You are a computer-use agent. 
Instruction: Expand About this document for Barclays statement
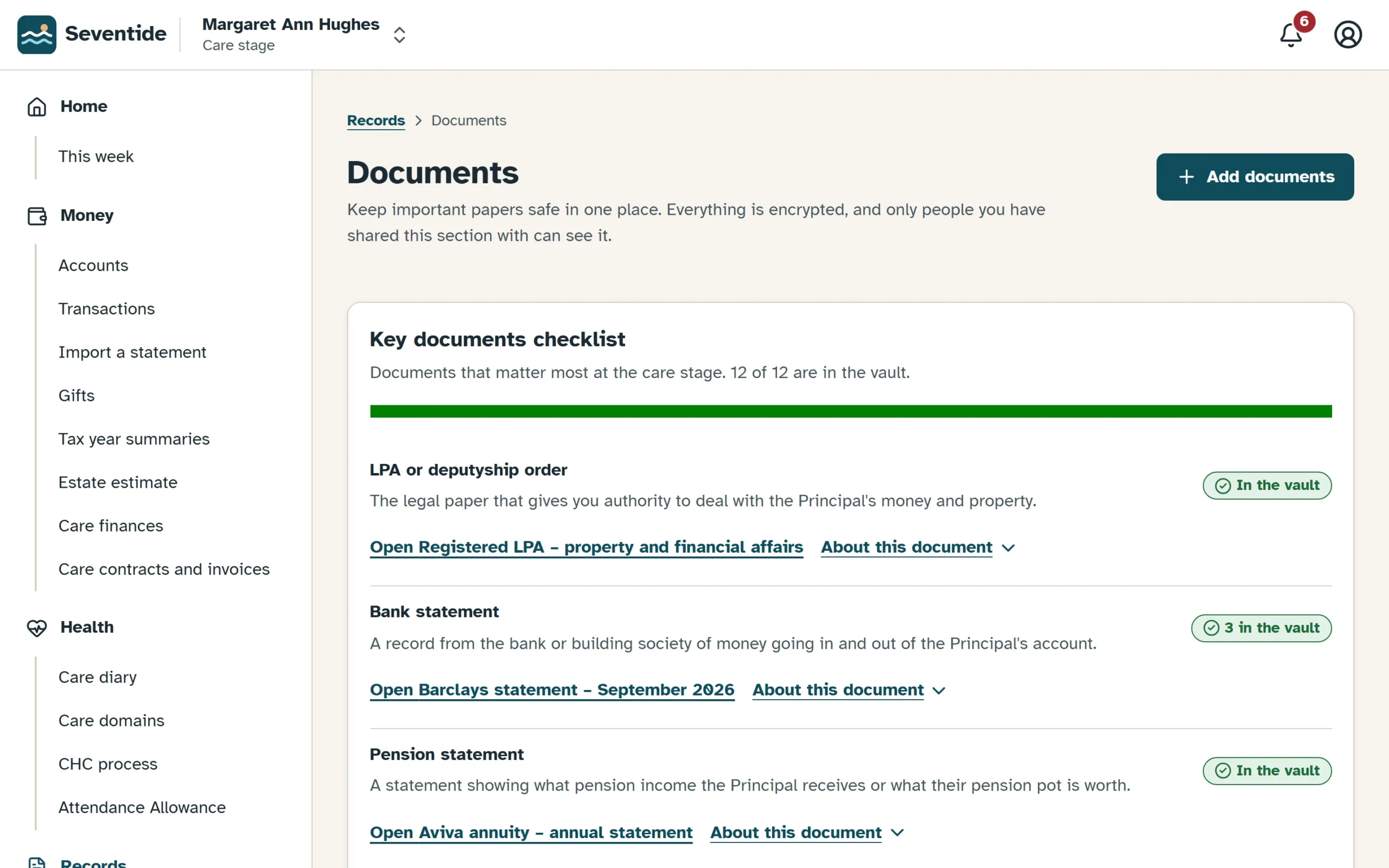point(849,690)
